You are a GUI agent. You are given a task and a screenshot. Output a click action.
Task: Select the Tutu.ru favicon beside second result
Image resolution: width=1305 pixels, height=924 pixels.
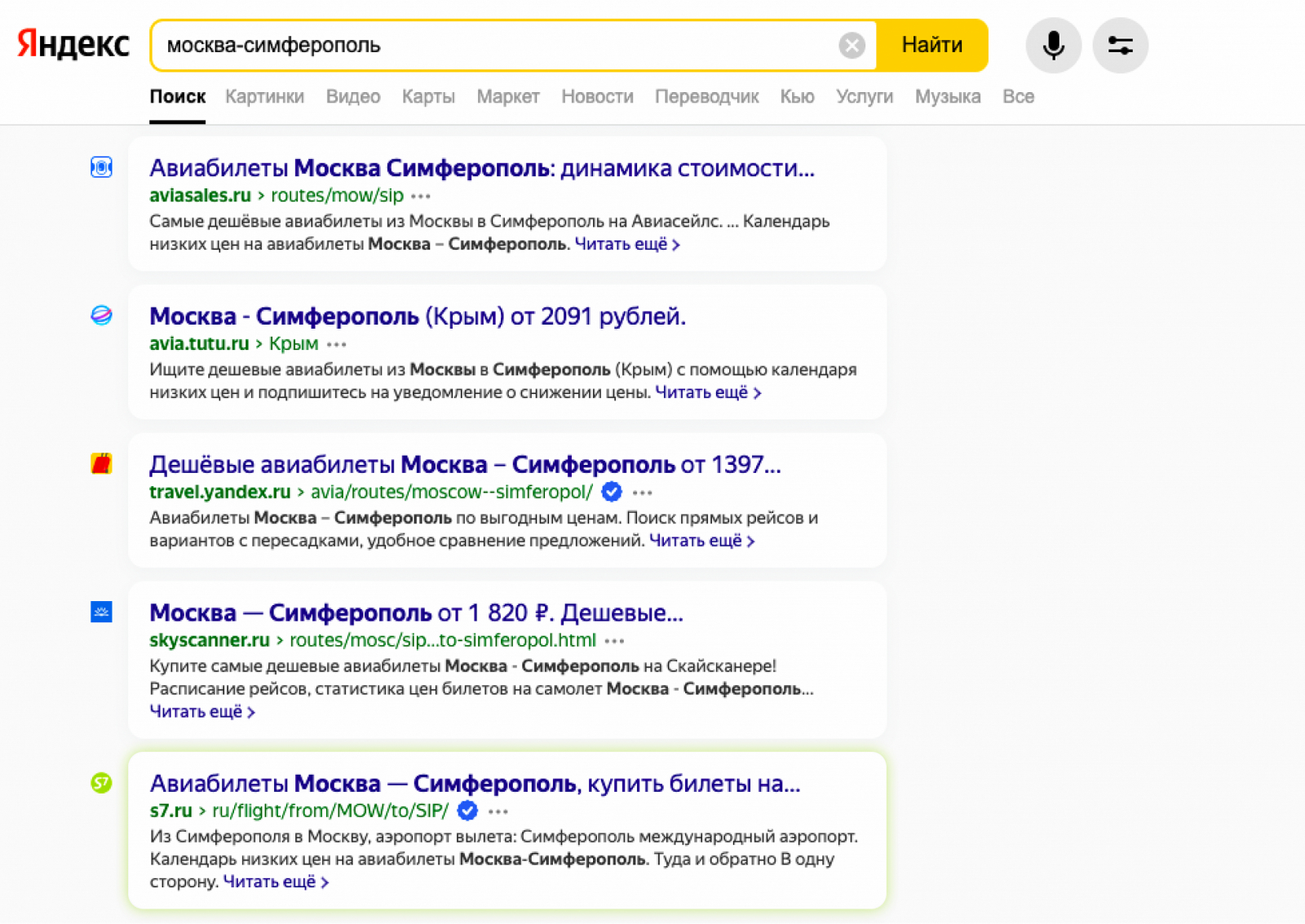[101, 316]
